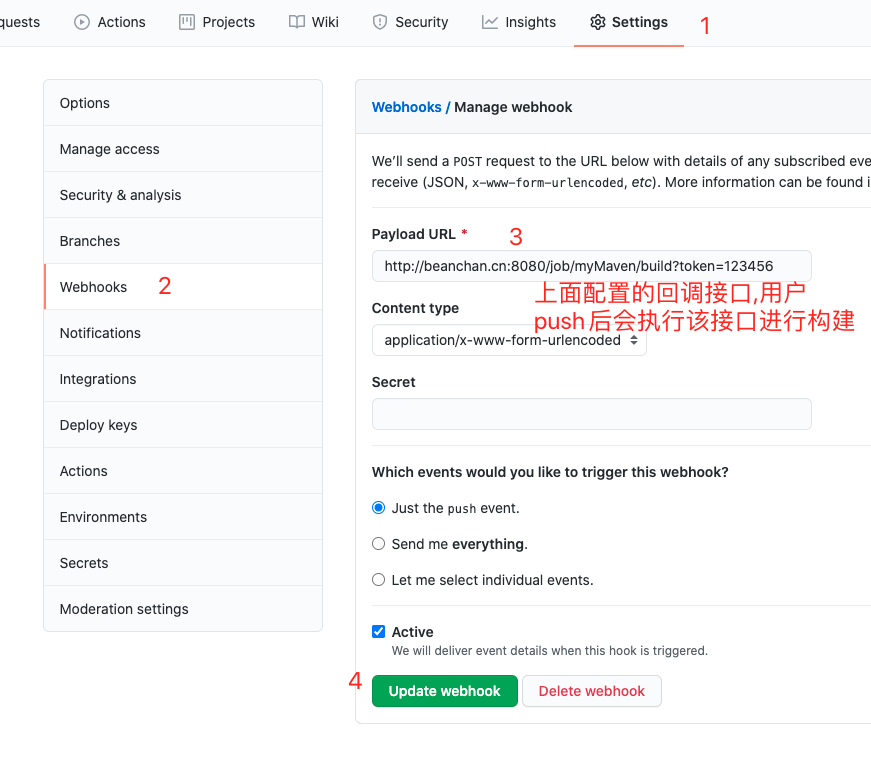The image size is (871, 759).
Task: Go to Deploy keys settings
Action: [183, 425]
